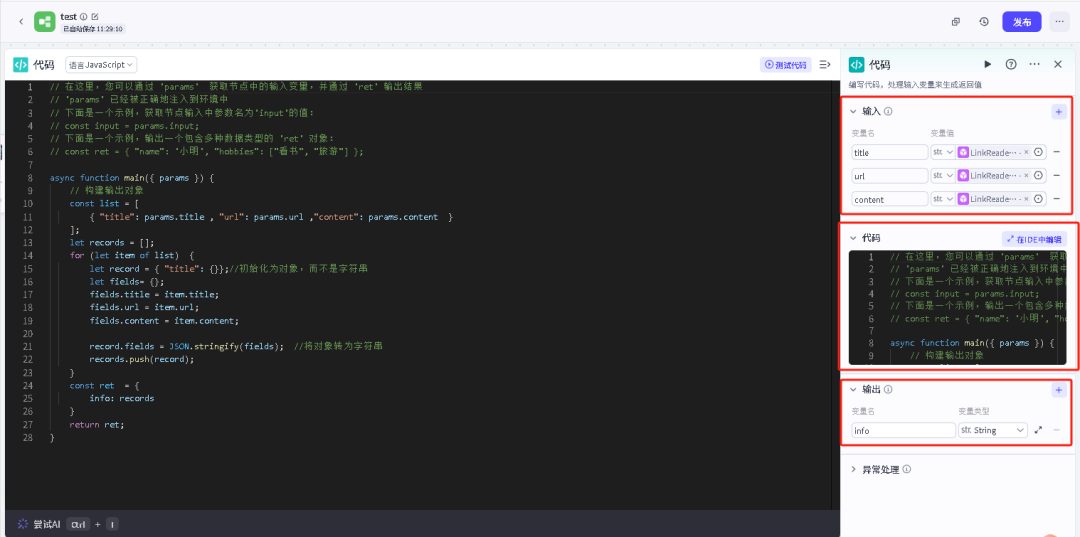Add a new input variable
1080x537 pixels.
tap(1058, 111)
